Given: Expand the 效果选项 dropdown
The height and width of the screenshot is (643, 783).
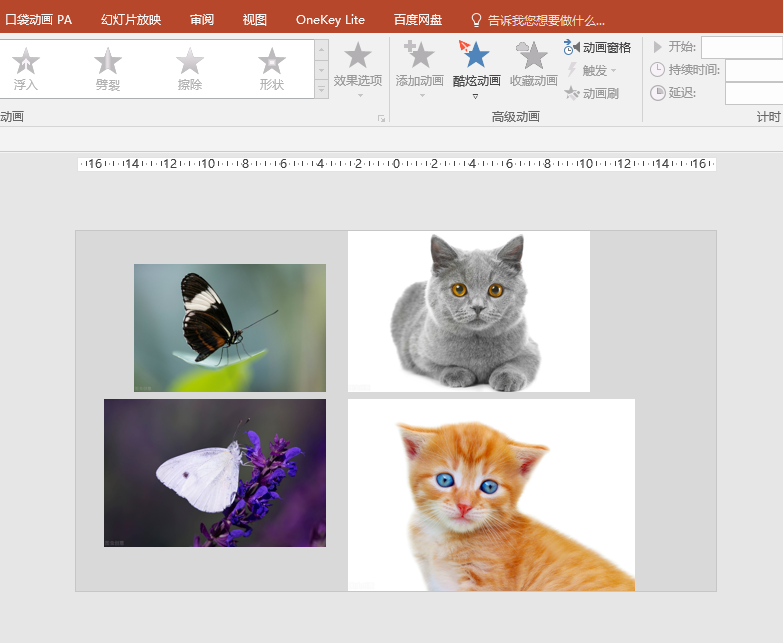Looking at the screenshot, I should (358, 70).
